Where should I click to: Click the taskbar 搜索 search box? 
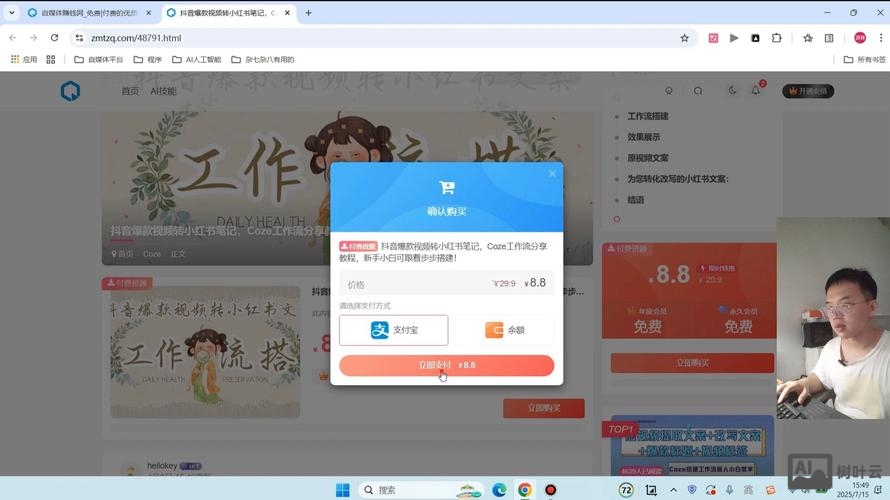click(x=421, y=490)
